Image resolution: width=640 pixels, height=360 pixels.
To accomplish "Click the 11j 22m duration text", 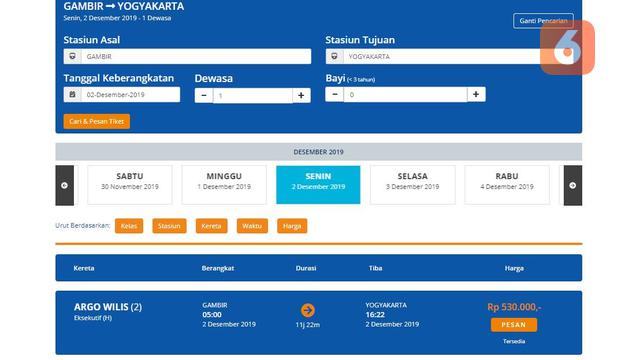I will point(308,325).
